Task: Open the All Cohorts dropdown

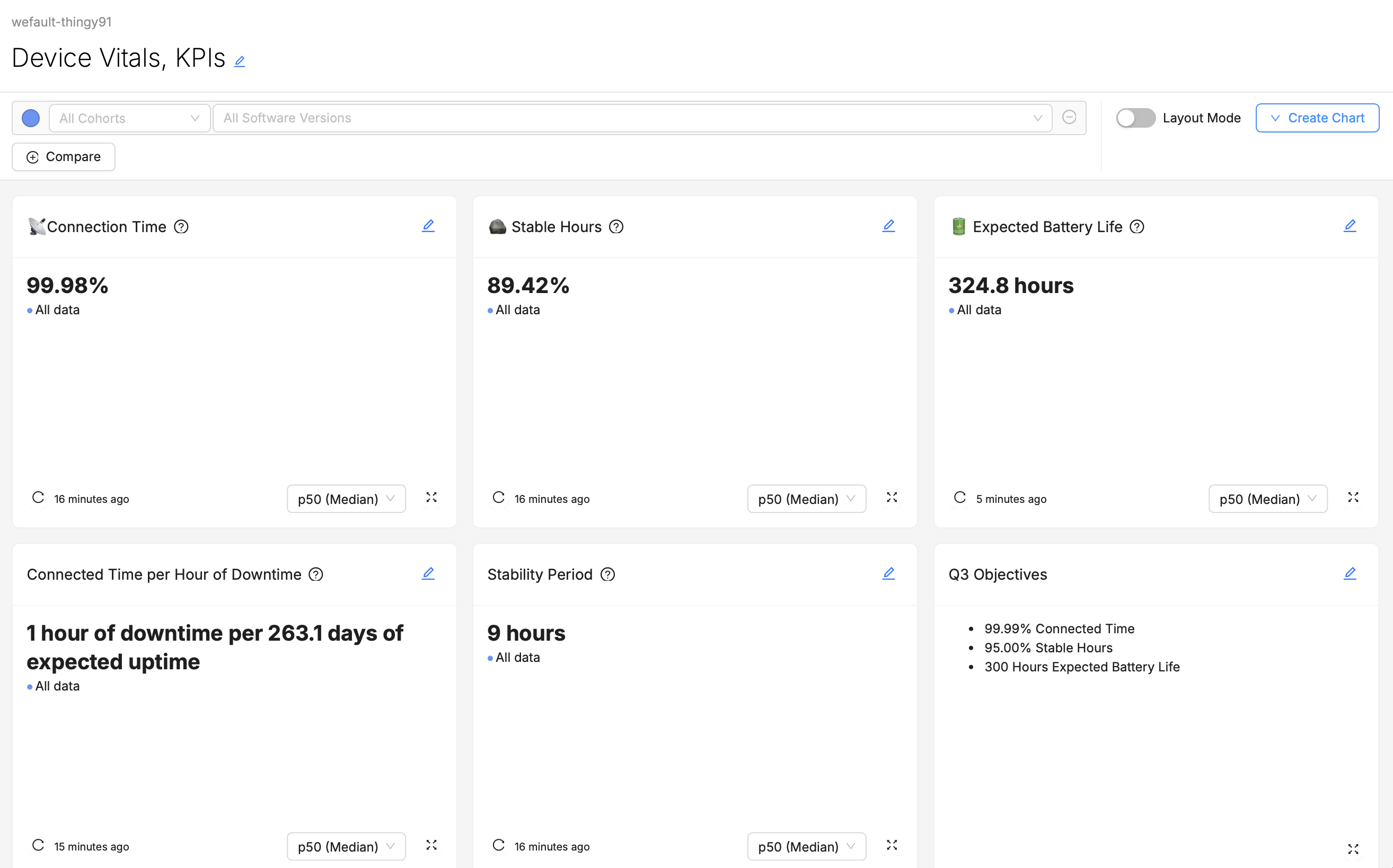Action: 129,118
